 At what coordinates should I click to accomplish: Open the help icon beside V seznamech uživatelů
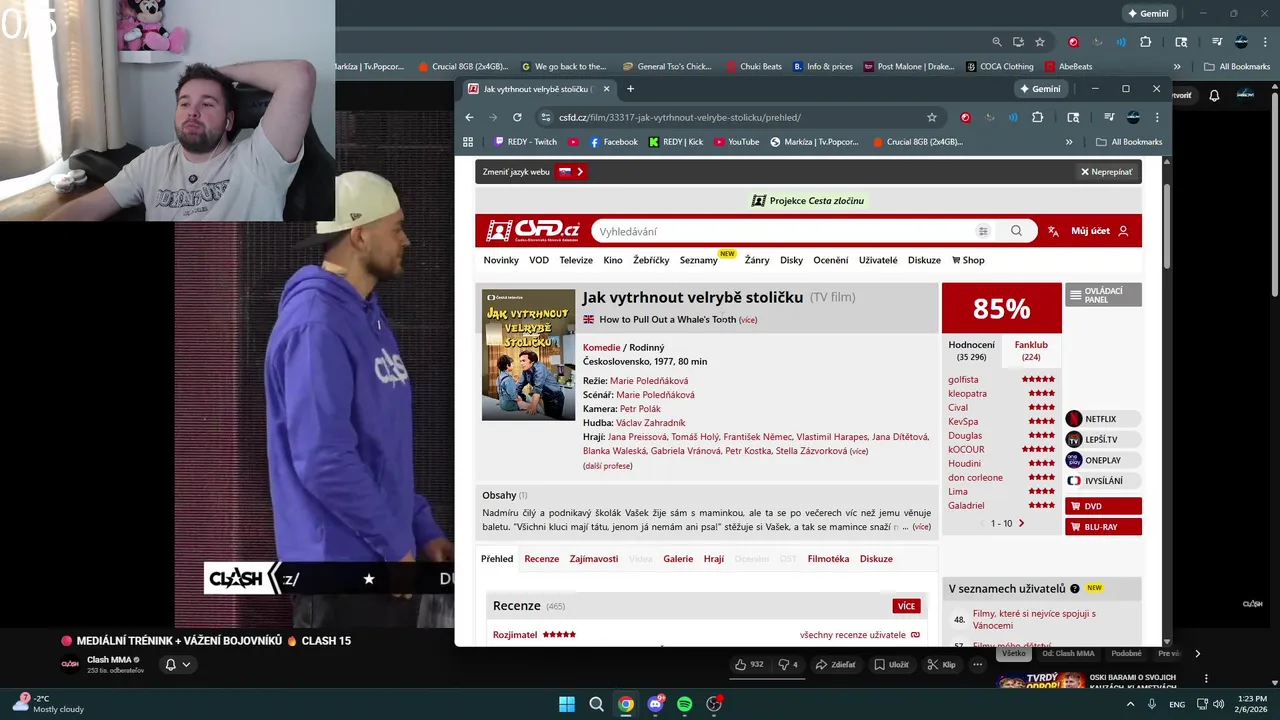point(1075,589)
